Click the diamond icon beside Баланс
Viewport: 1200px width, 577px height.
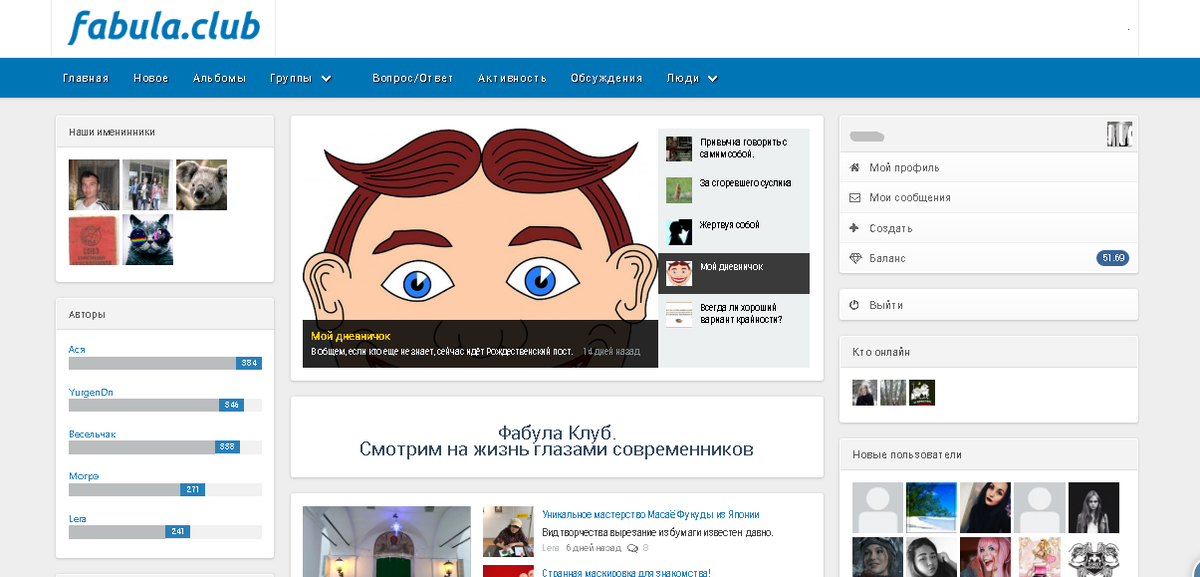[x=854, y=258]
